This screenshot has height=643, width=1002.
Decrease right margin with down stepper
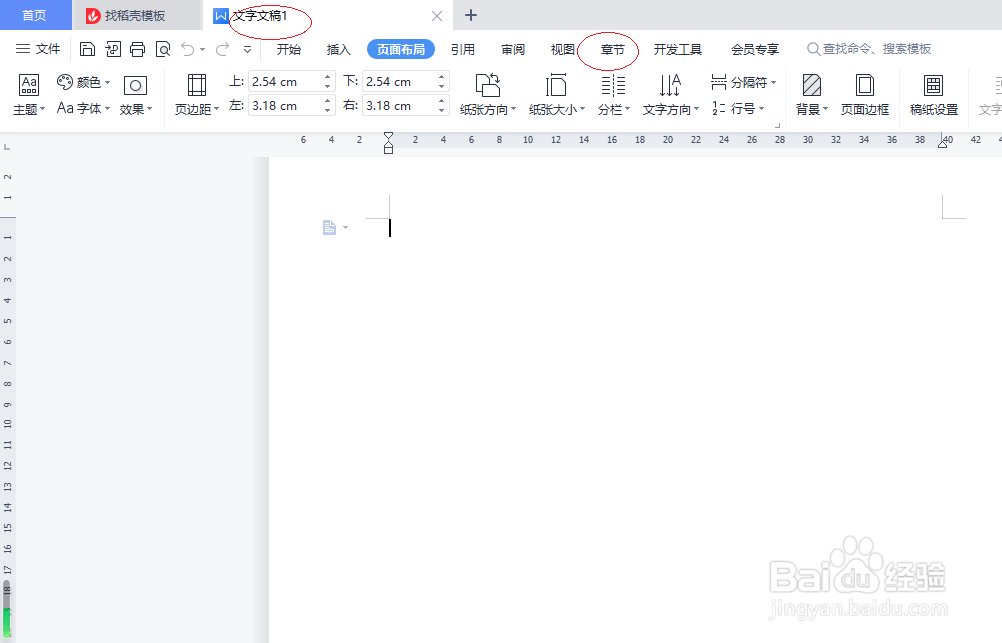(x=442, y=111)
